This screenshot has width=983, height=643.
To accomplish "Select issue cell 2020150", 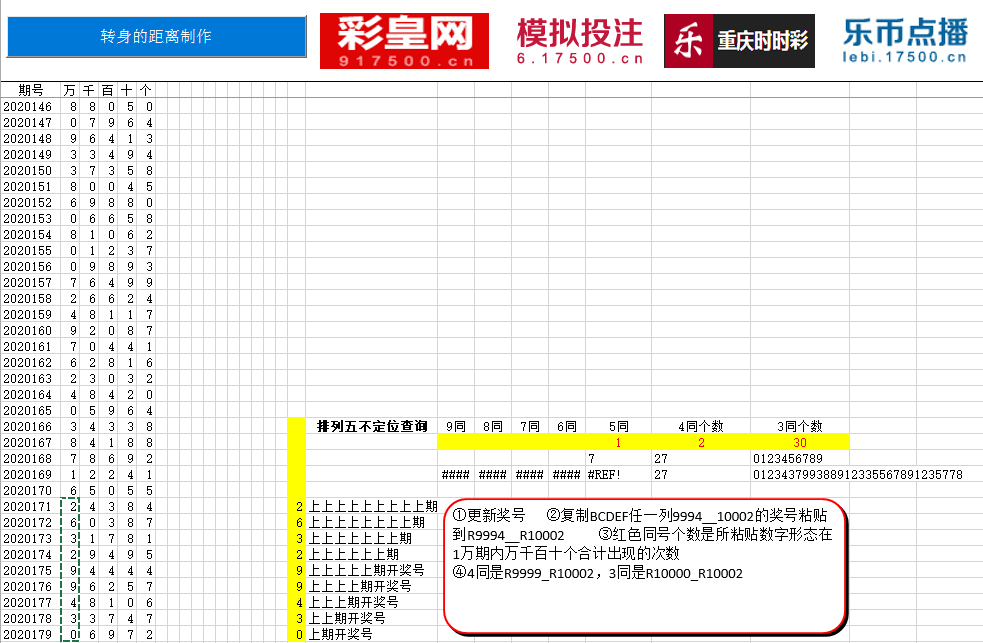I will pos(31,170).
